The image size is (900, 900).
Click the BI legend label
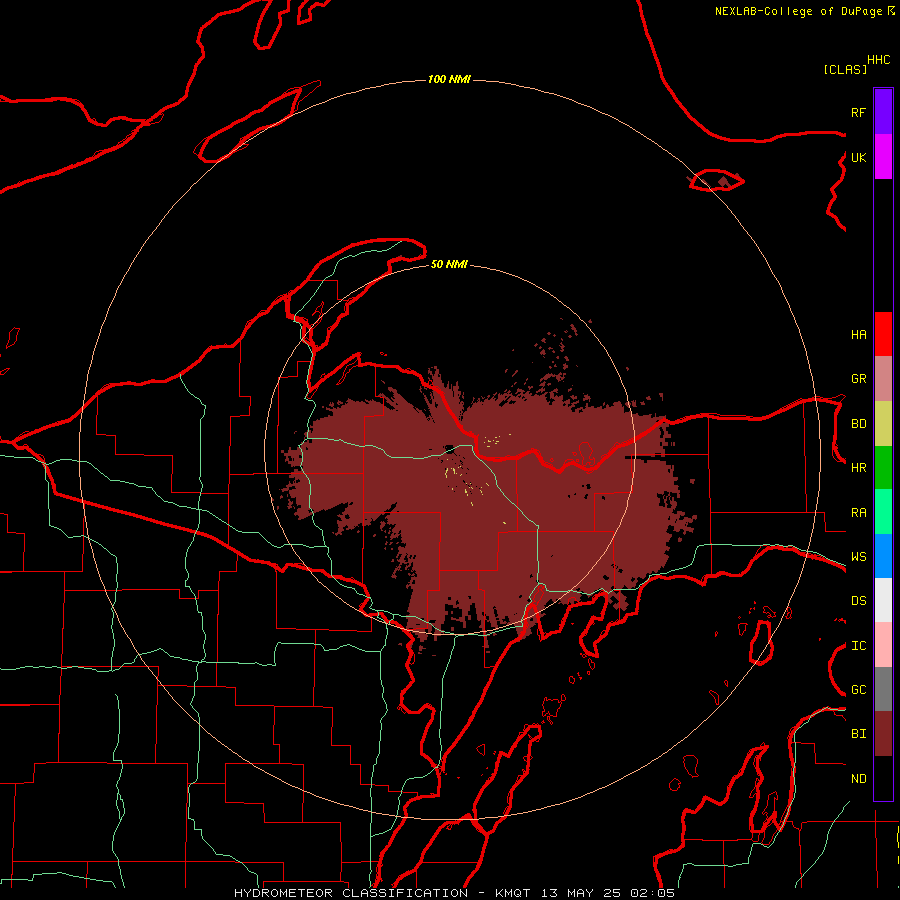coord(859,734)
